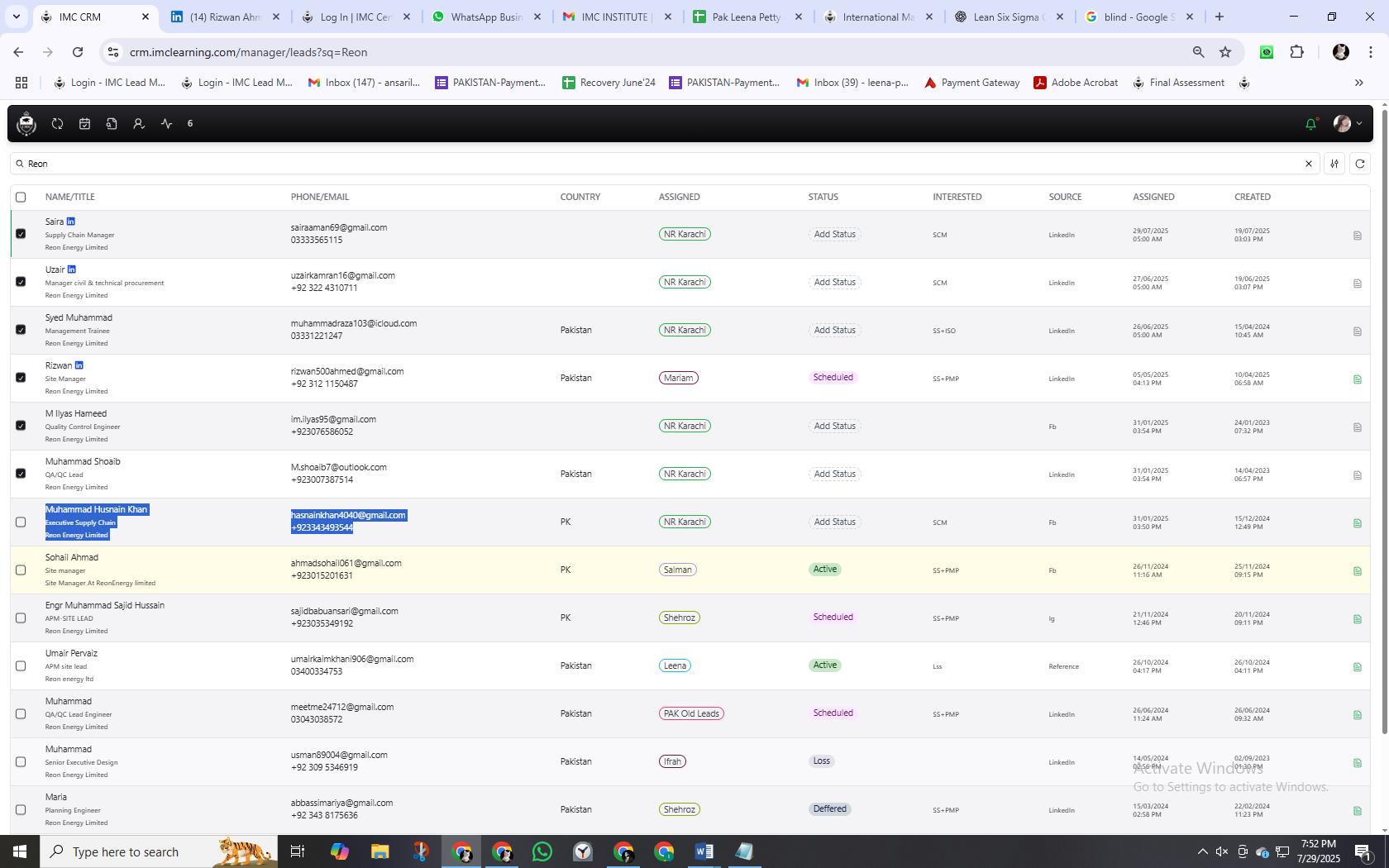Show hidden system tray icons
The image size is (1389, 868).
pos(1202,851)
